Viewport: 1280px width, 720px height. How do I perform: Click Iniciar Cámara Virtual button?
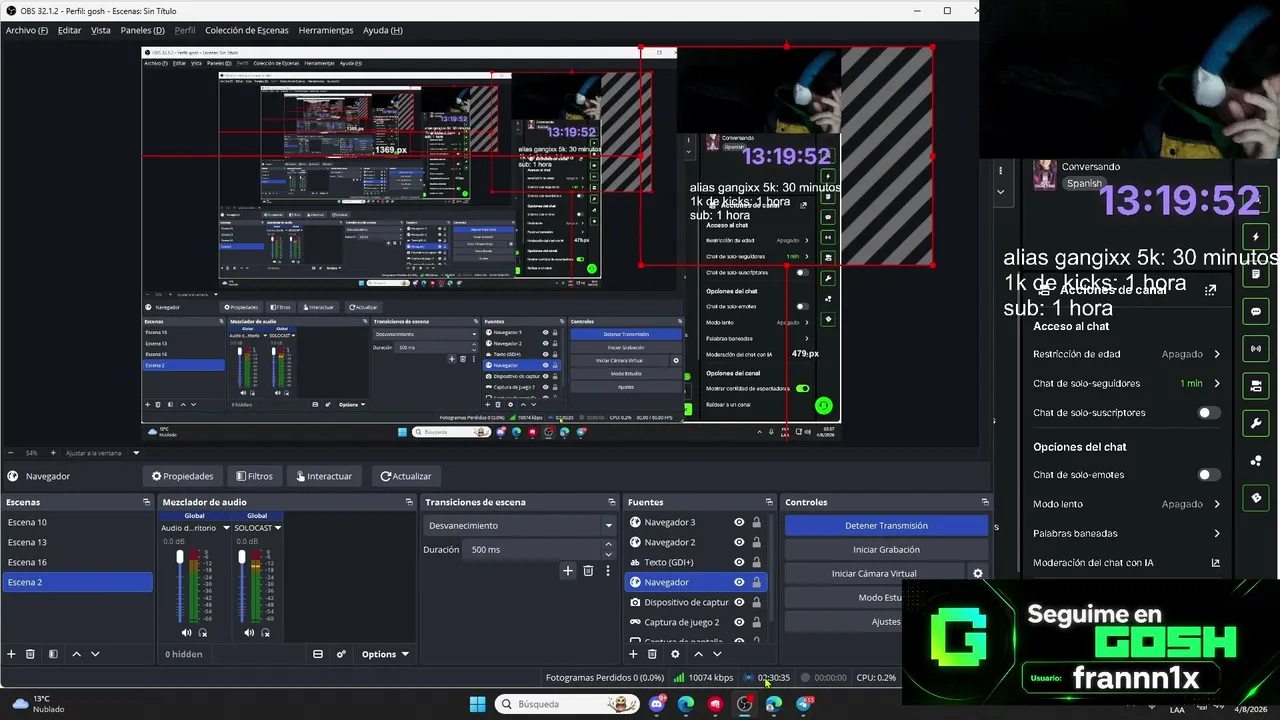tap(874, 573)
